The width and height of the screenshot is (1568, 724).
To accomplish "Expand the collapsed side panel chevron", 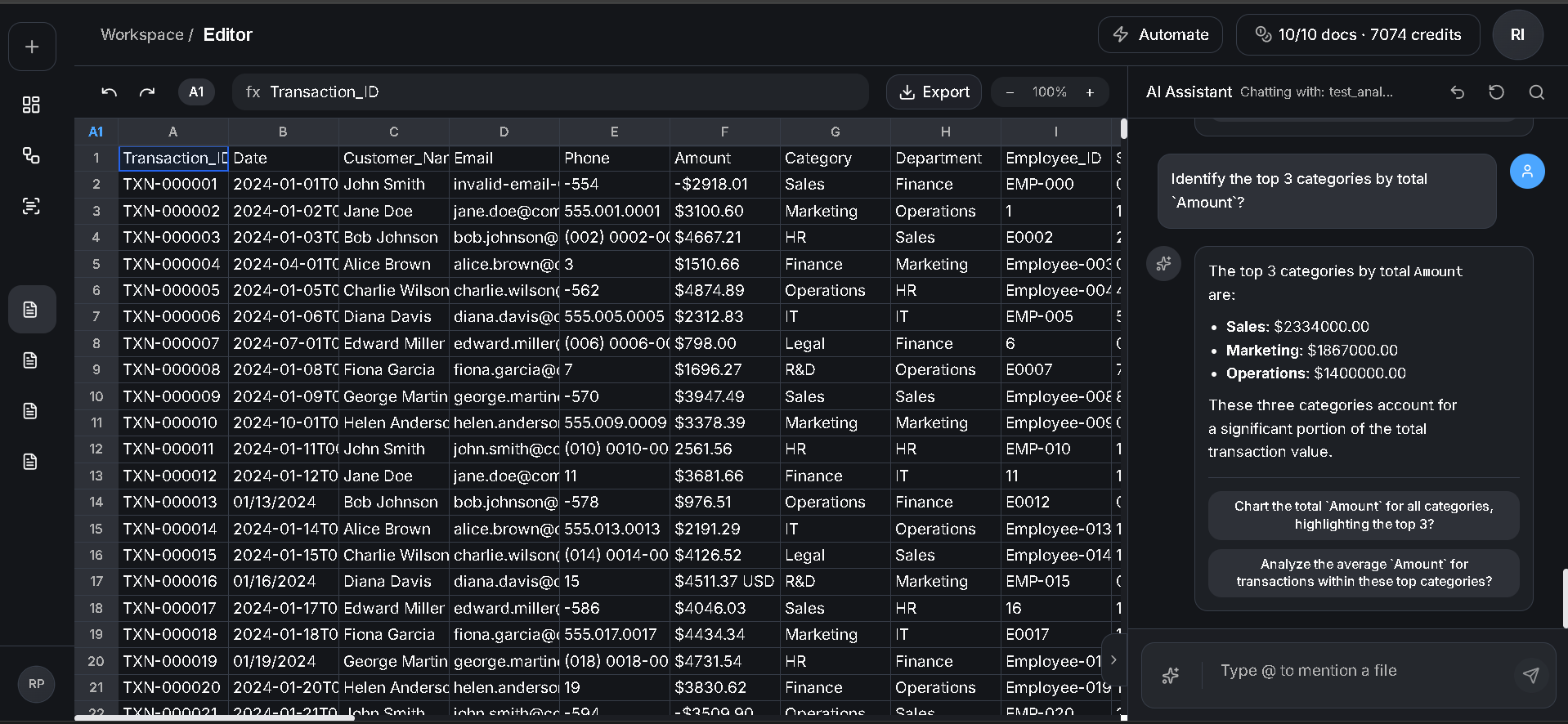I will click(1113, 659).
